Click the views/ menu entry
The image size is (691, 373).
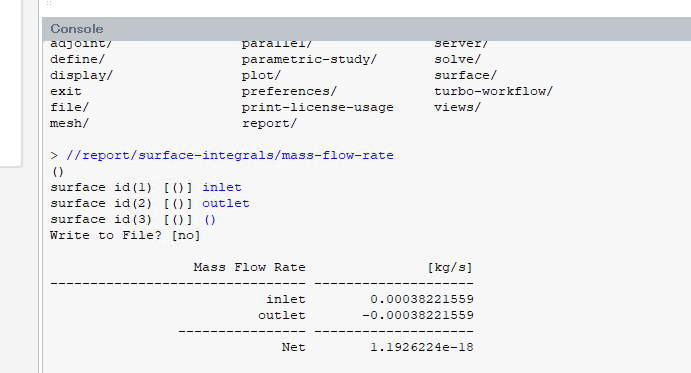pyautogui.click(x=457, y=107)
